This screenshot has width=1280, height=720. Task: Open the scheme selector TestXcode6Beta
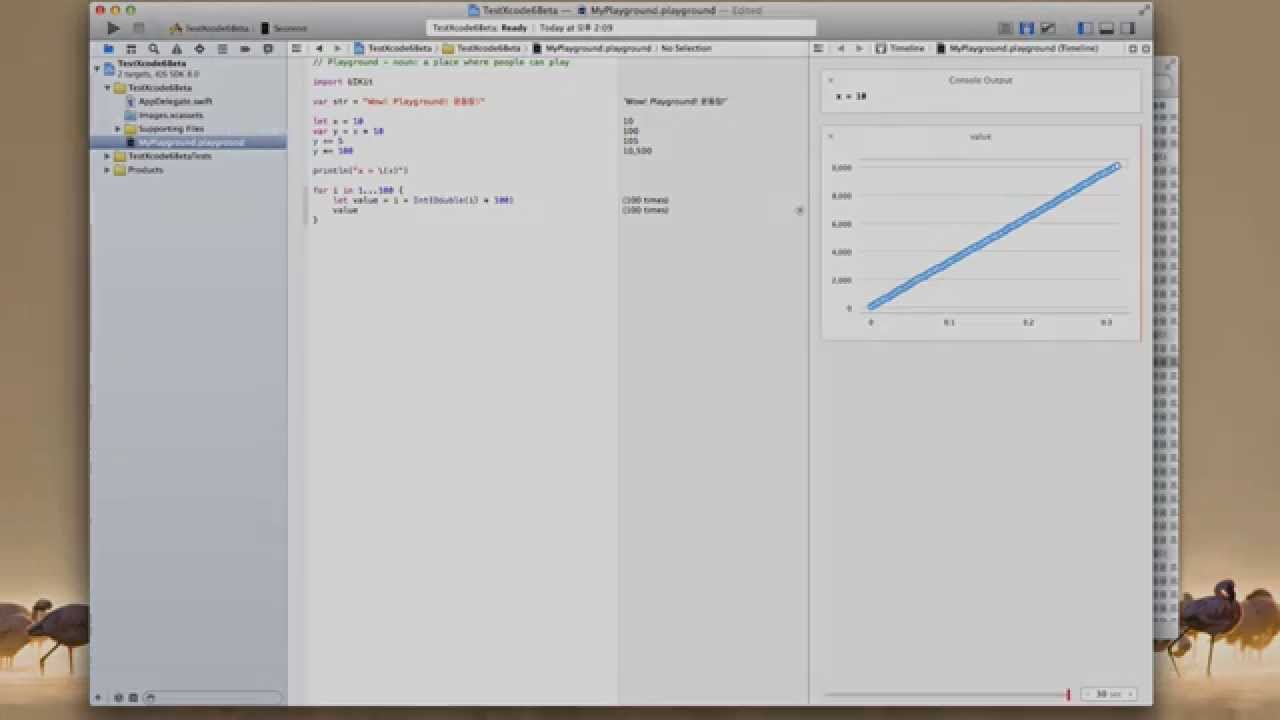click(209, 28)
